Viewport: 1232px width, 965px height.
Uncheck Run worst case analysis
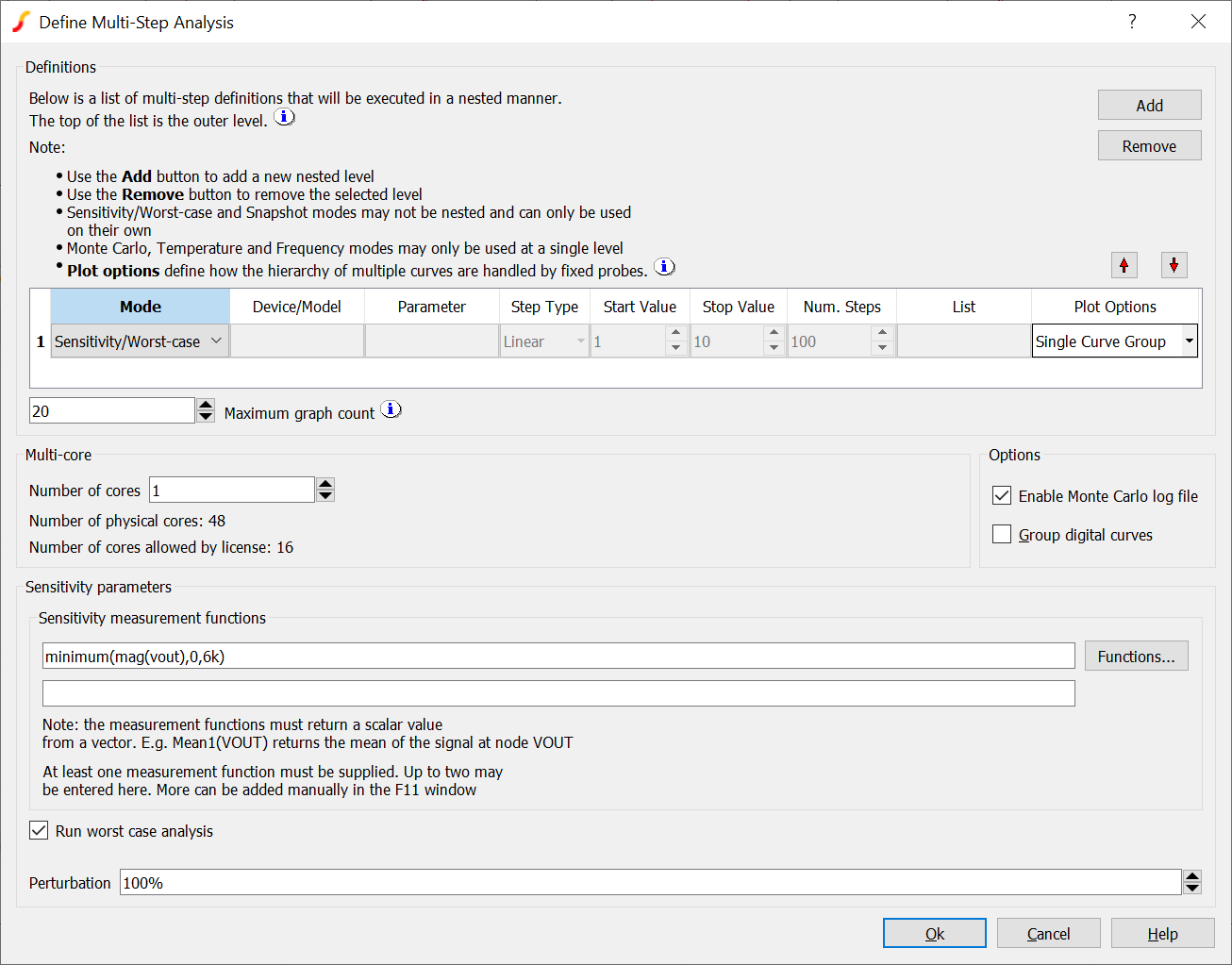coord(39,831)
